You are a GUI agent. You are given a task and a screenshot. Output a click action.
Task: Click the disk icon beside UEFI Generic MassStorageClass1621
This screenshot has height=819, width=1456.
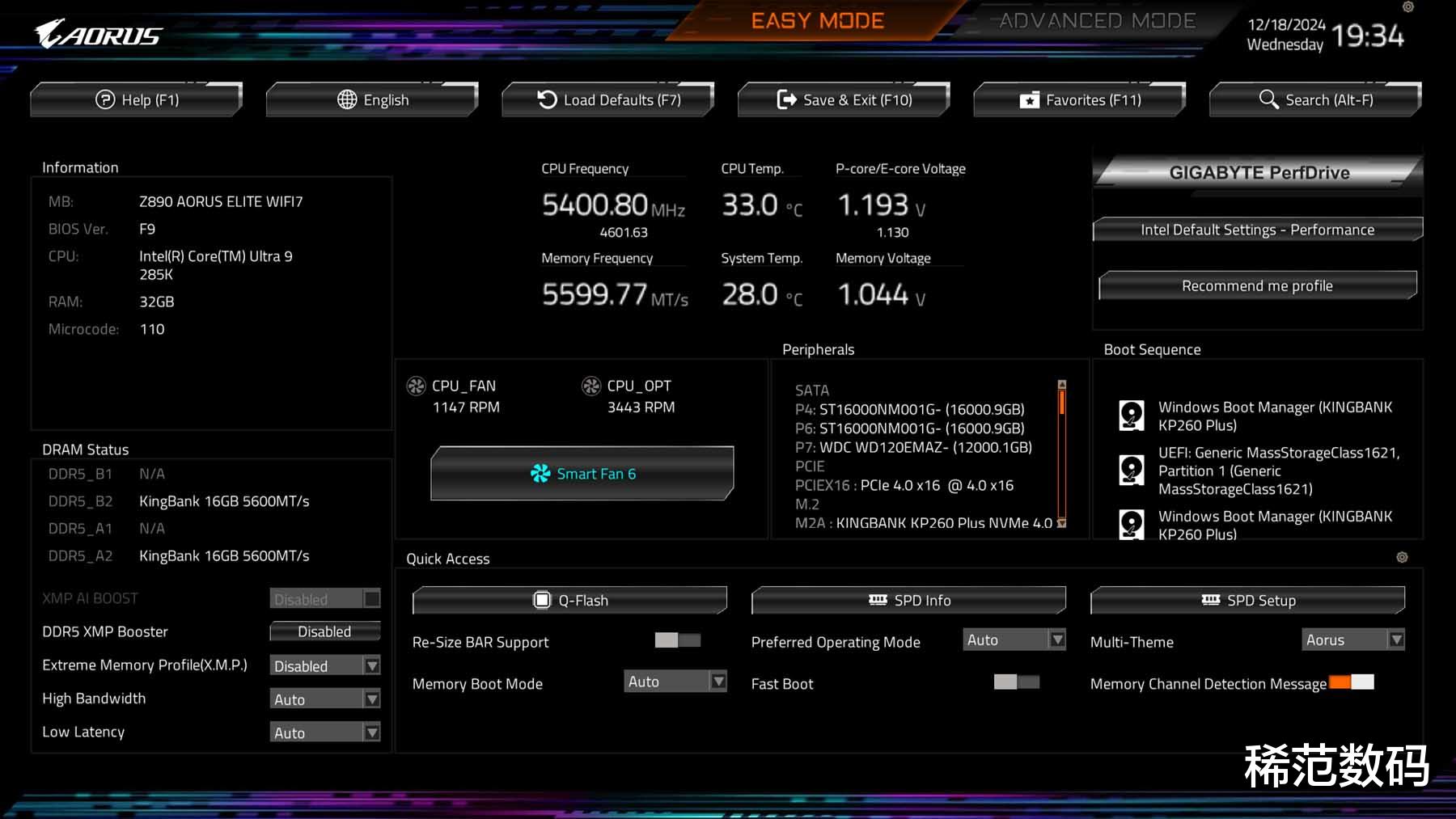click(1132, 470)
